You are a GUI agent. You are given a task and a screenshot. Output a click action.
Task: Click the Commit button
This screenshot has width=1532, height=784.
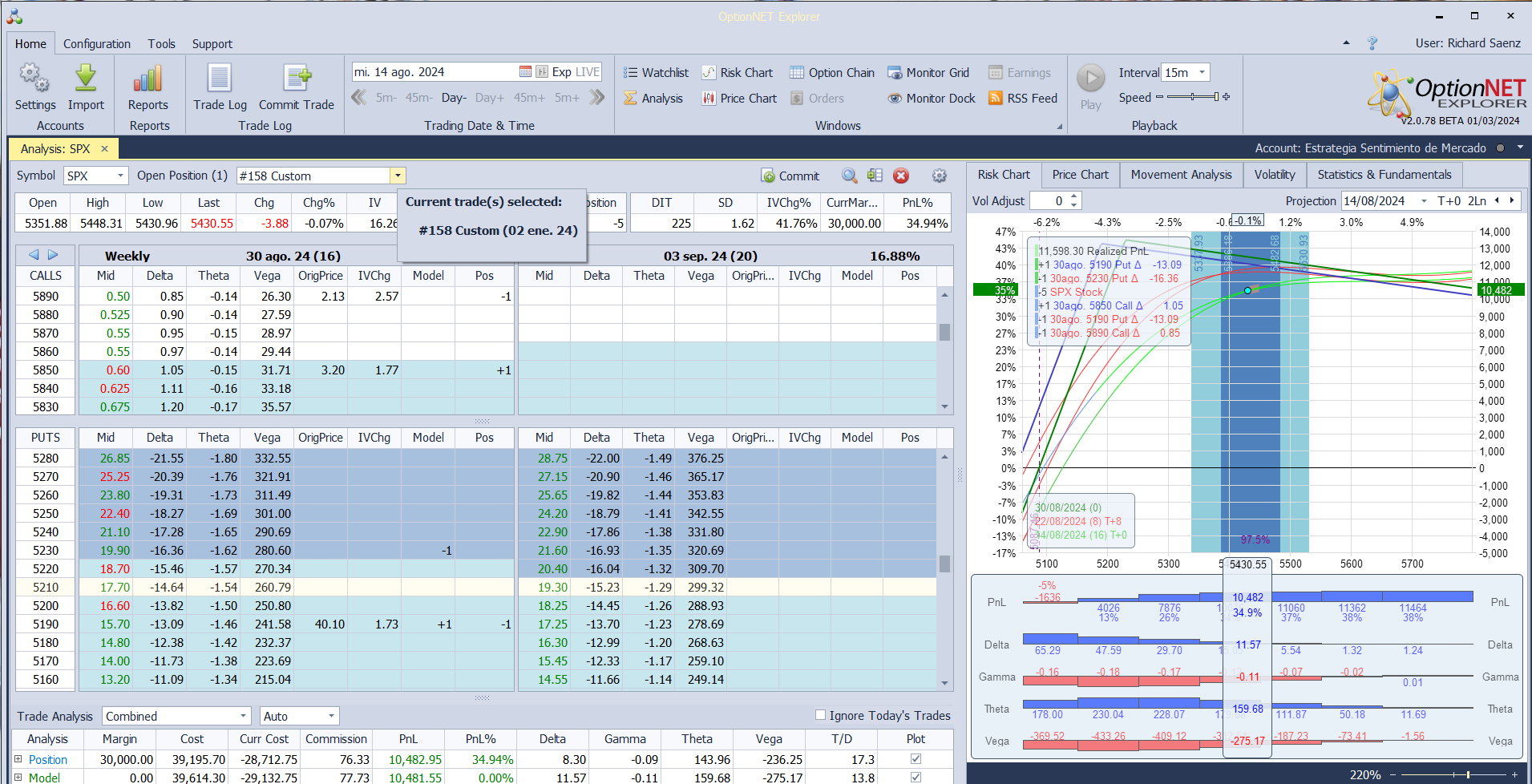(x=790, y=176)
